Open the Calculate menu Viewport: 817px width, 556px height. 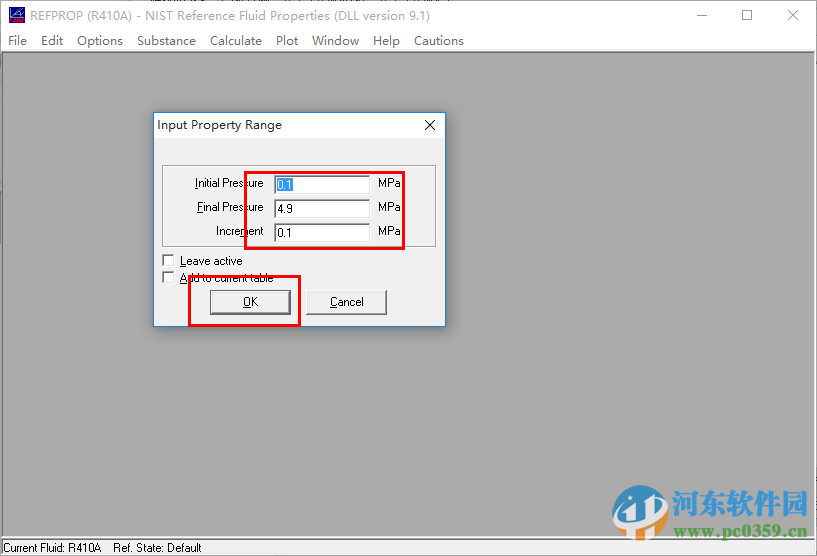(x=236, y=41)
